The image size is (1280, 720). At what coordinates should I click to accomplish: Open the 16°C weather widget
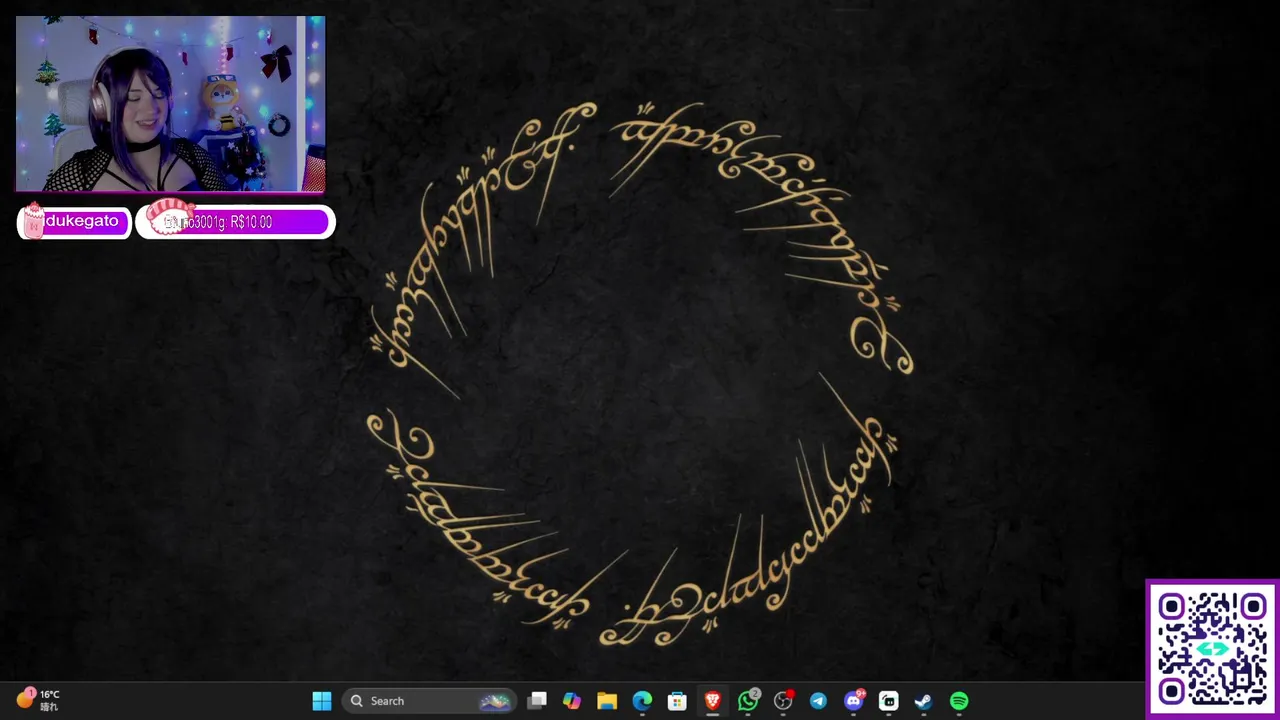click(x=37, y=700)
